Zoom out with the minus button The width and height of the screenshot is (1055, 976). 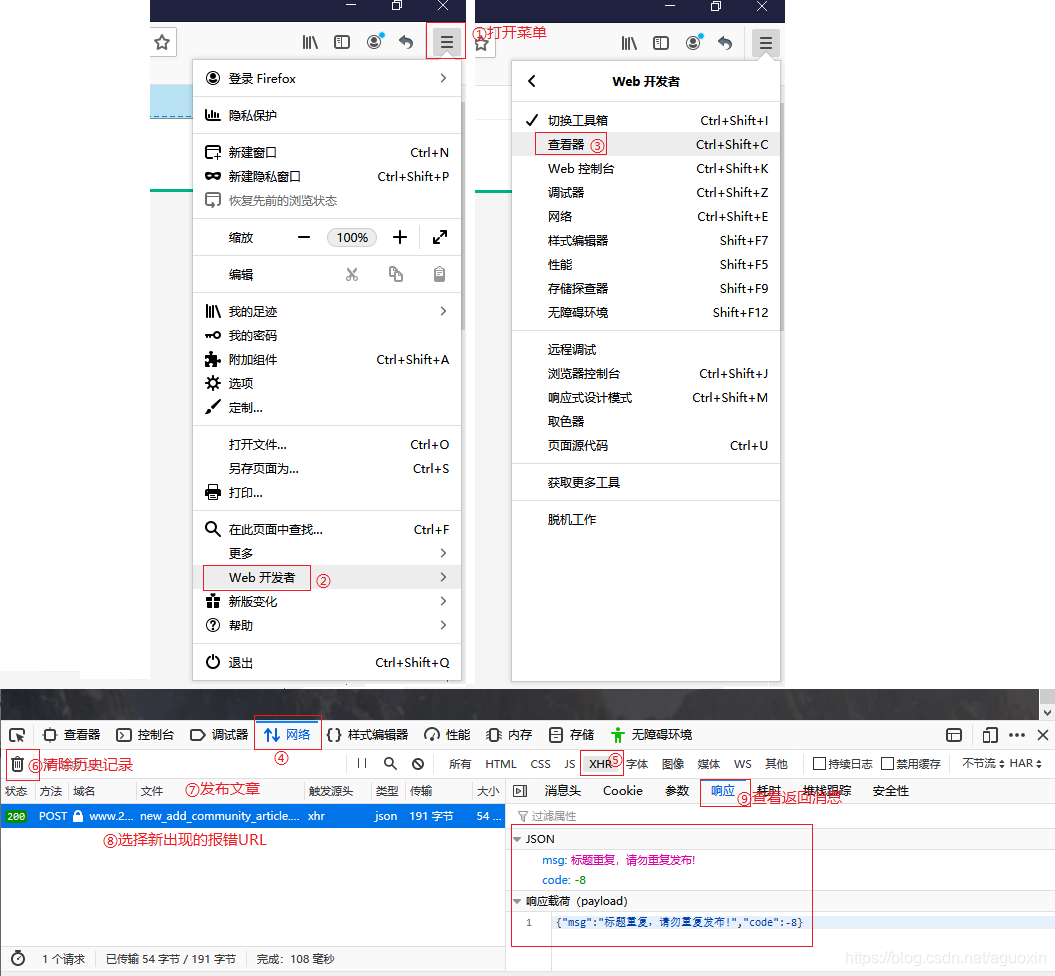coord(304,237)
